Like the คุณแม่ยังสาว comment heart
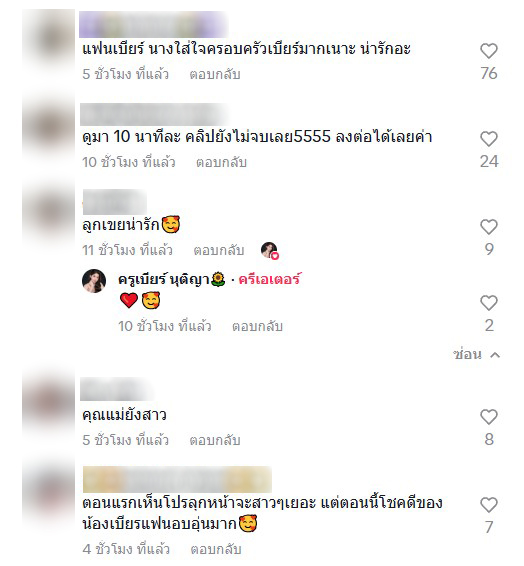This screenshot has width=524, height=566. click(489, 417)
